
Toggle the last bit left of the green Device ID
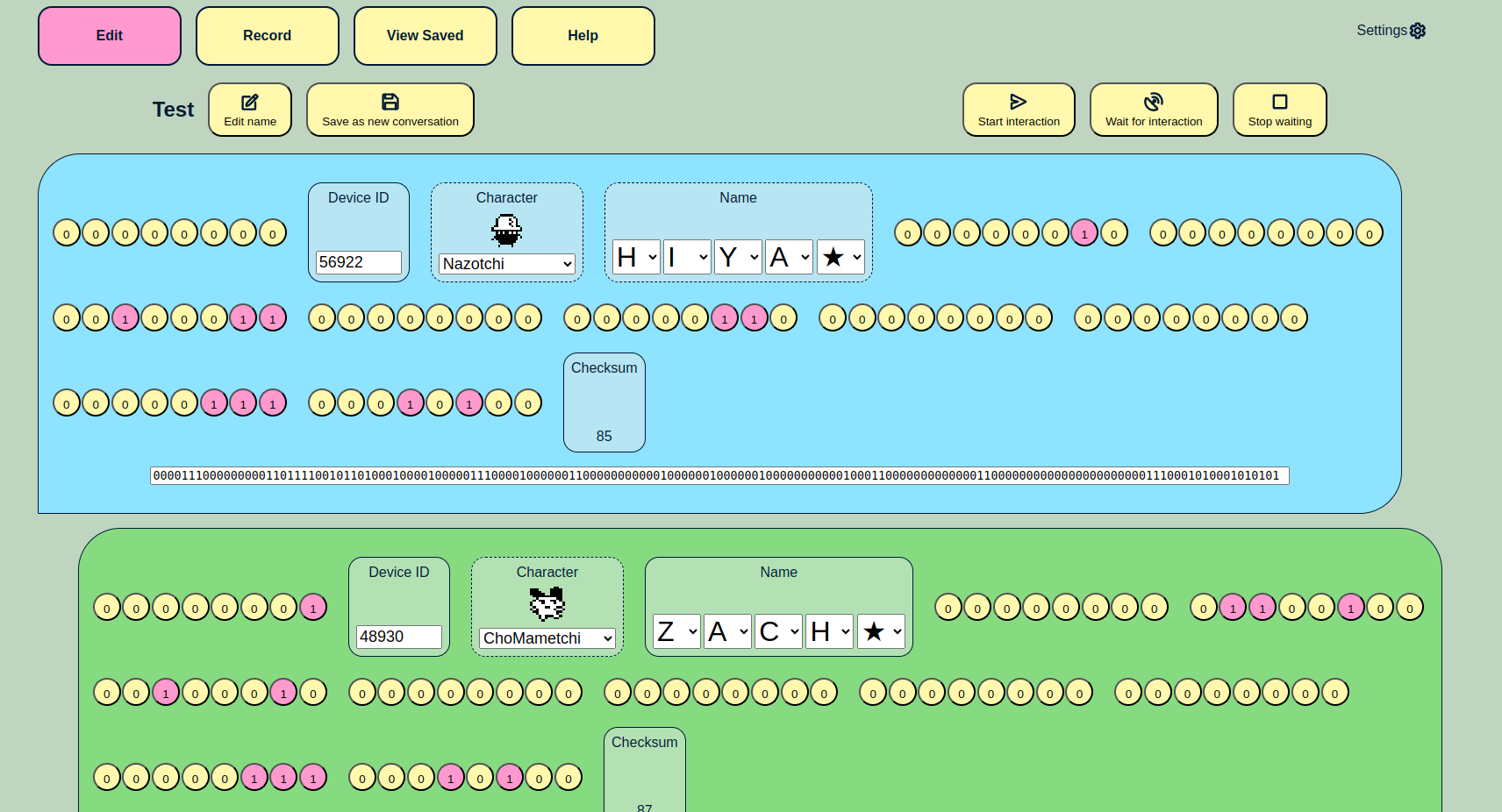click(313, 608)
